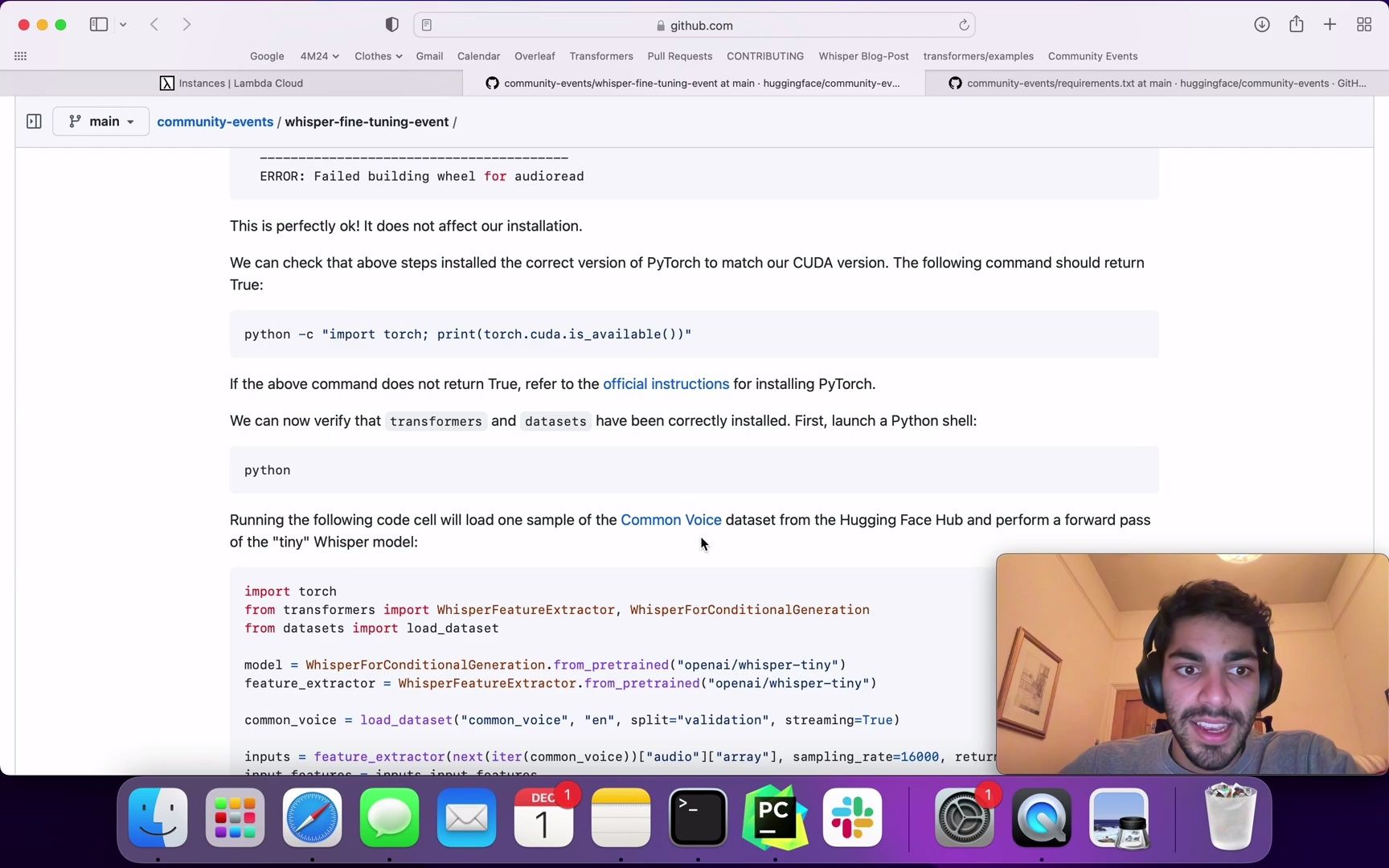1389x868 pixels.
Task: Open Gmail bookmark
Action: [429, 56]
